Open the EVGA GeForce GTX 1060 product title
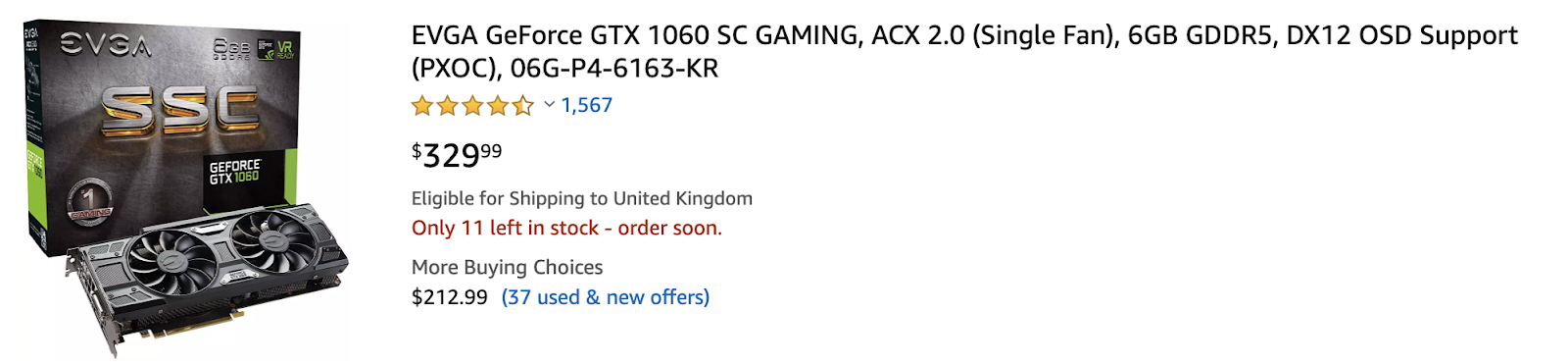 (x=964, y=52)
